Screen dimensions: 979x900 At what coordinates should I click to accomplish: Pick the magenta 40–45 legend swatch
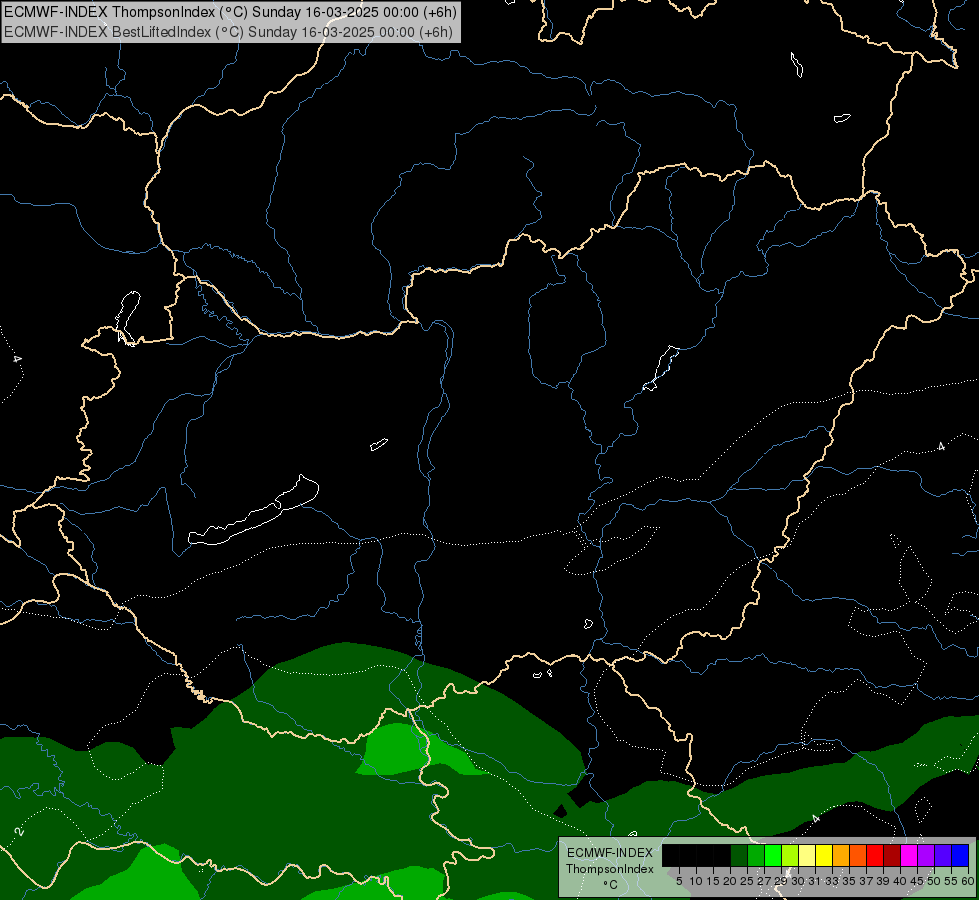[909, 855]
